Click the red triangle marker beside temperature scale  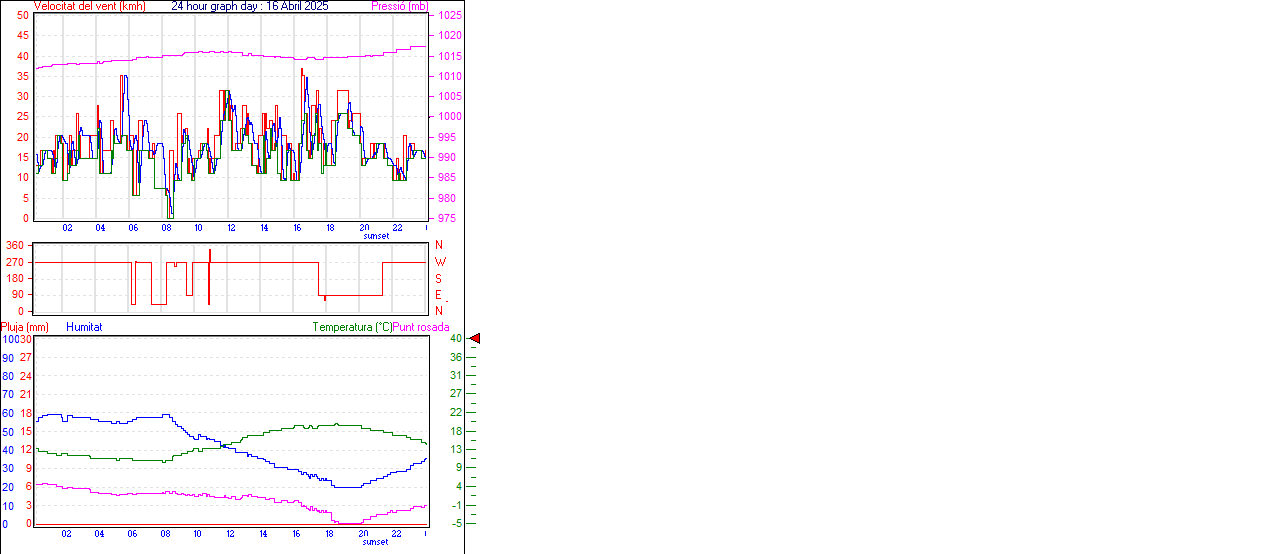pos(475,339)
